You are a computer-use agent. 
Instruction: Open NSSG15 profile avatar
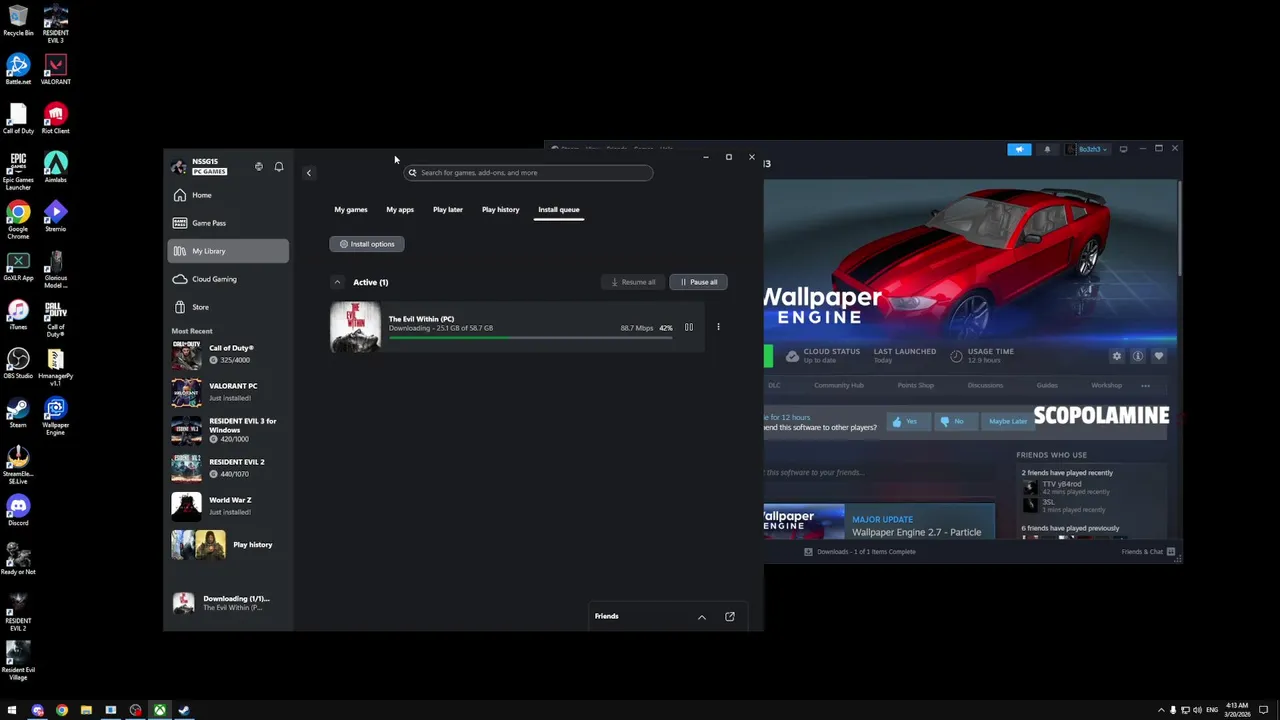click(x=179, y=166)
